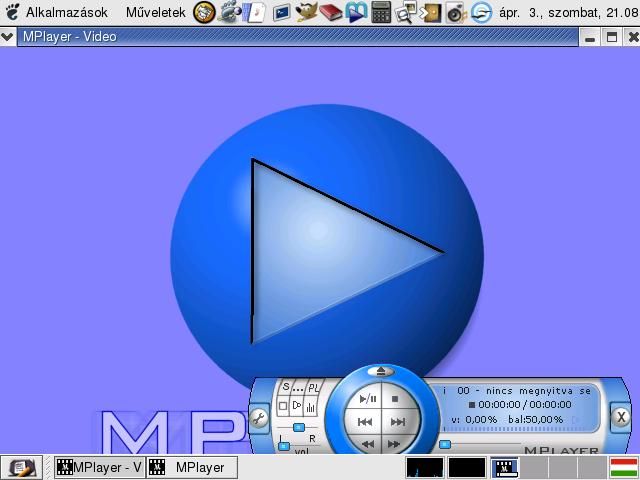Image resolution: width=640 pixels, height=480 pixels.
Task: Open the Műveletek menu
Action: coord(156,12)
